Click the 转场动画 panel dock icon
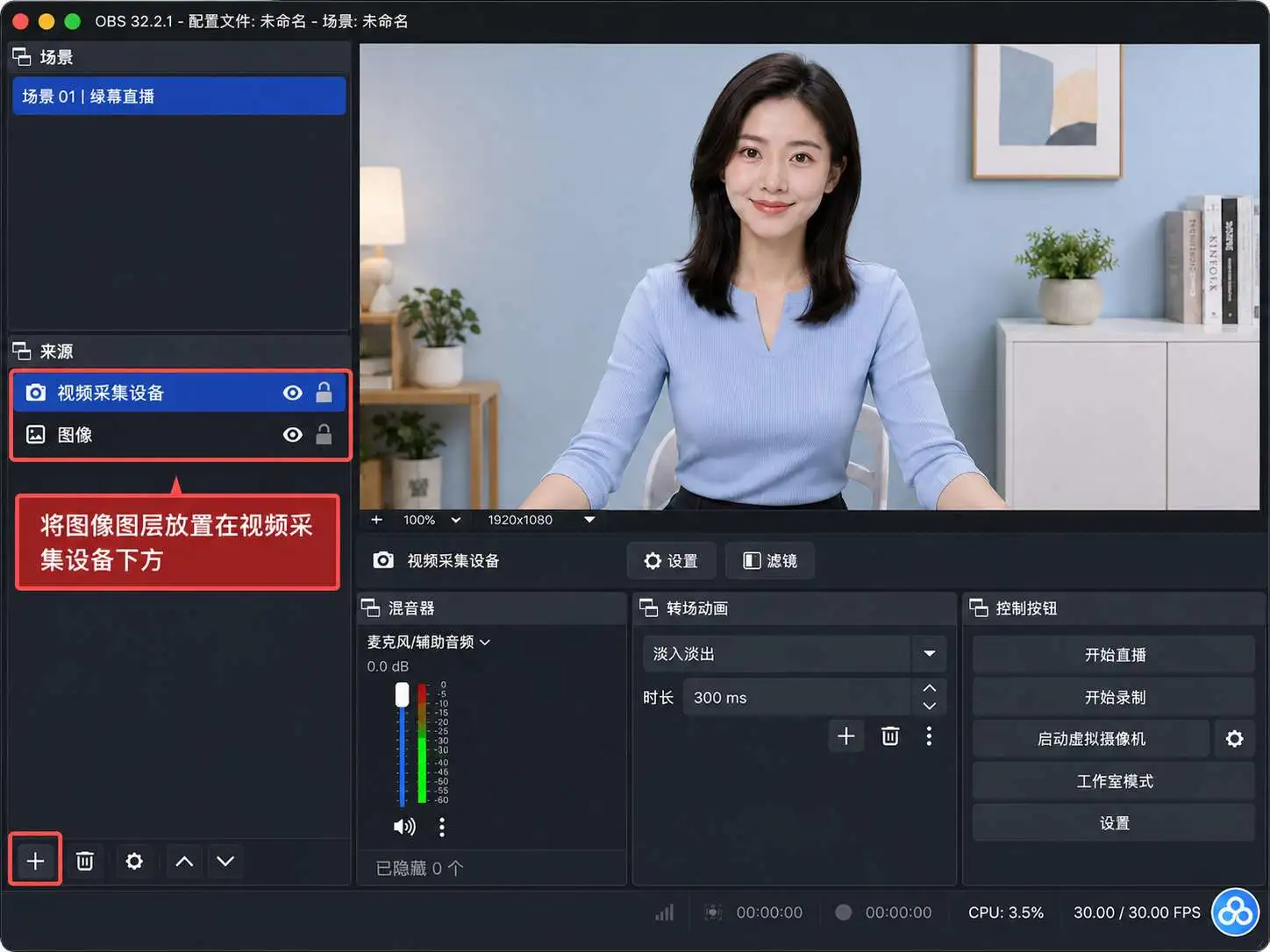 [649, 607]
